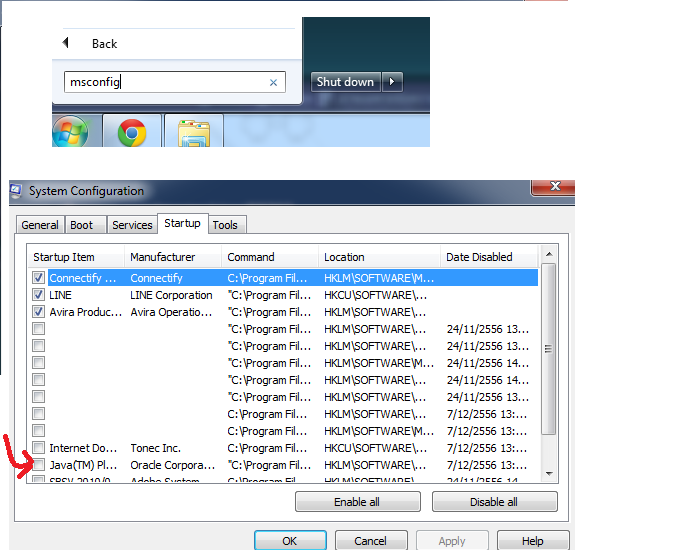The width and height of the screenshot is (689, 550).
Task: Click the 'HKCU\SOFTWARE\...' location in LINE row
Action: coord(376,295)
